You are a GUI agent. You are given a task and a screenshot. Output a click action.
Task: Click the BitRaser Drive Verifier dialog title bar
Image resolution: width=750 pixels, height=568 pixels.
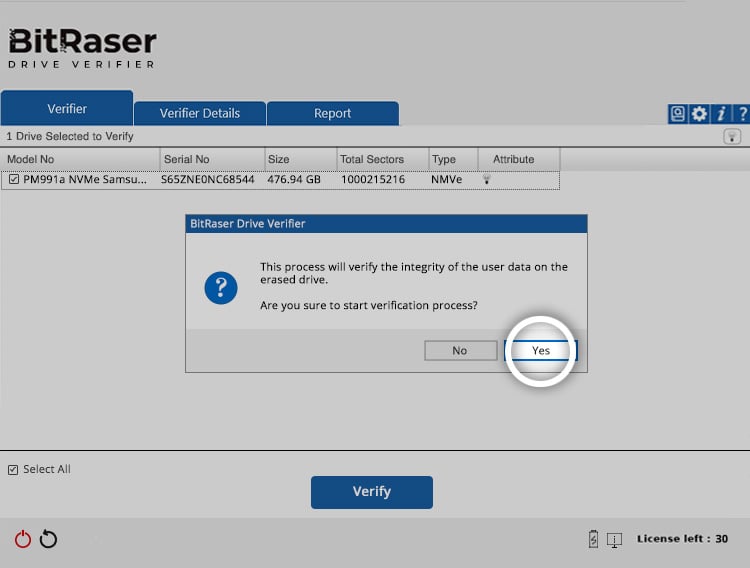(x=386, y=223)
